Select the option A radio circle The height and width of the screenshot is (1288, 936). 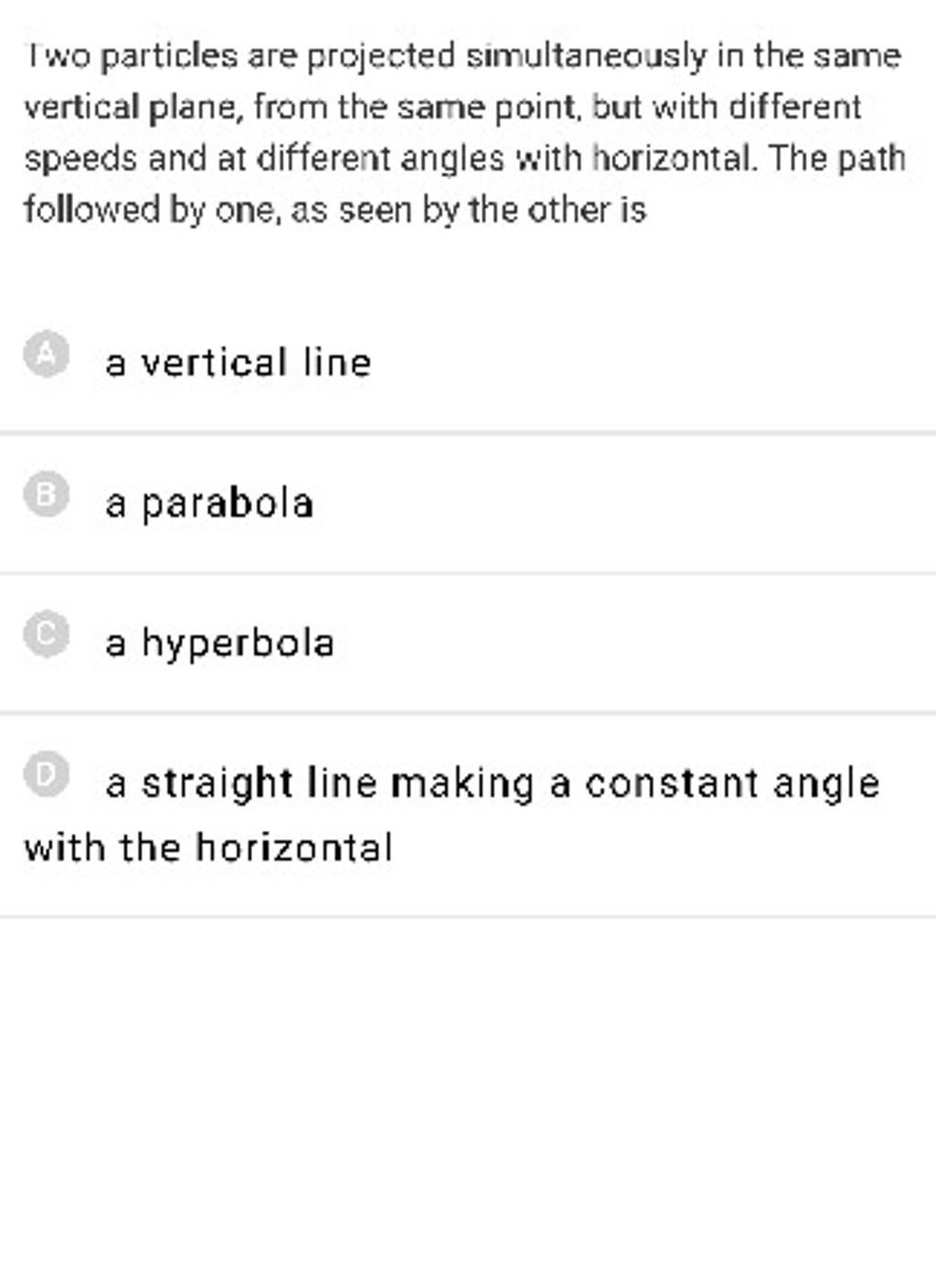point(47,357)
